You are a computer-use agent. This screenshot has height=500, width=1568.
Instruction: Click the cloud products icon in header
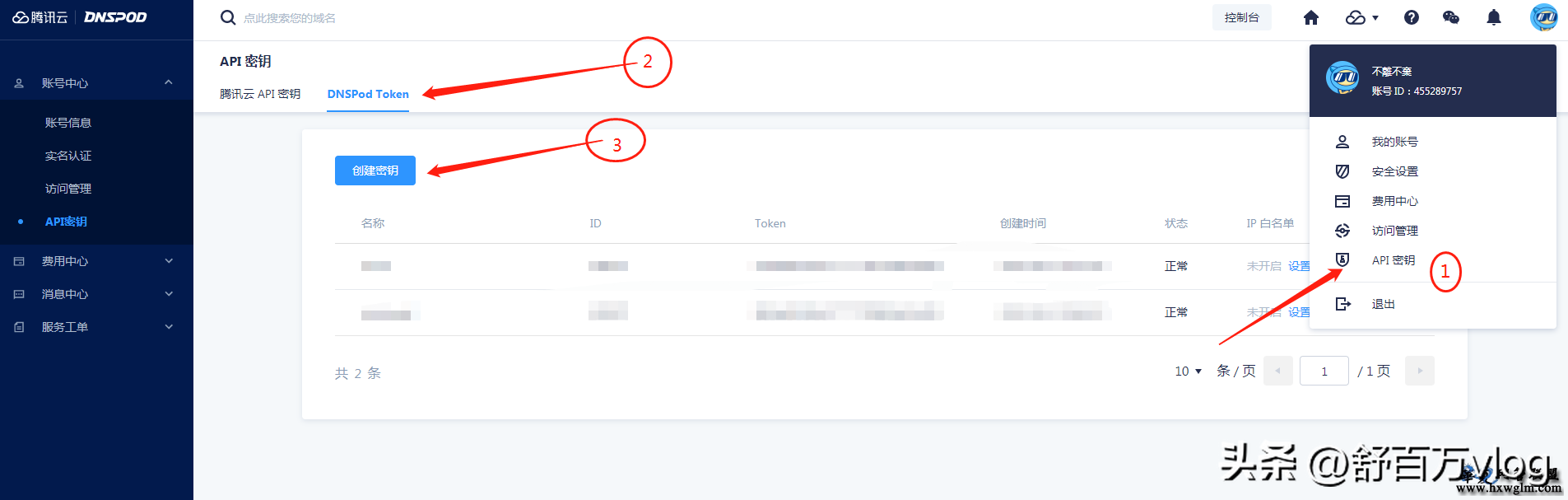tap(1361, 17)
